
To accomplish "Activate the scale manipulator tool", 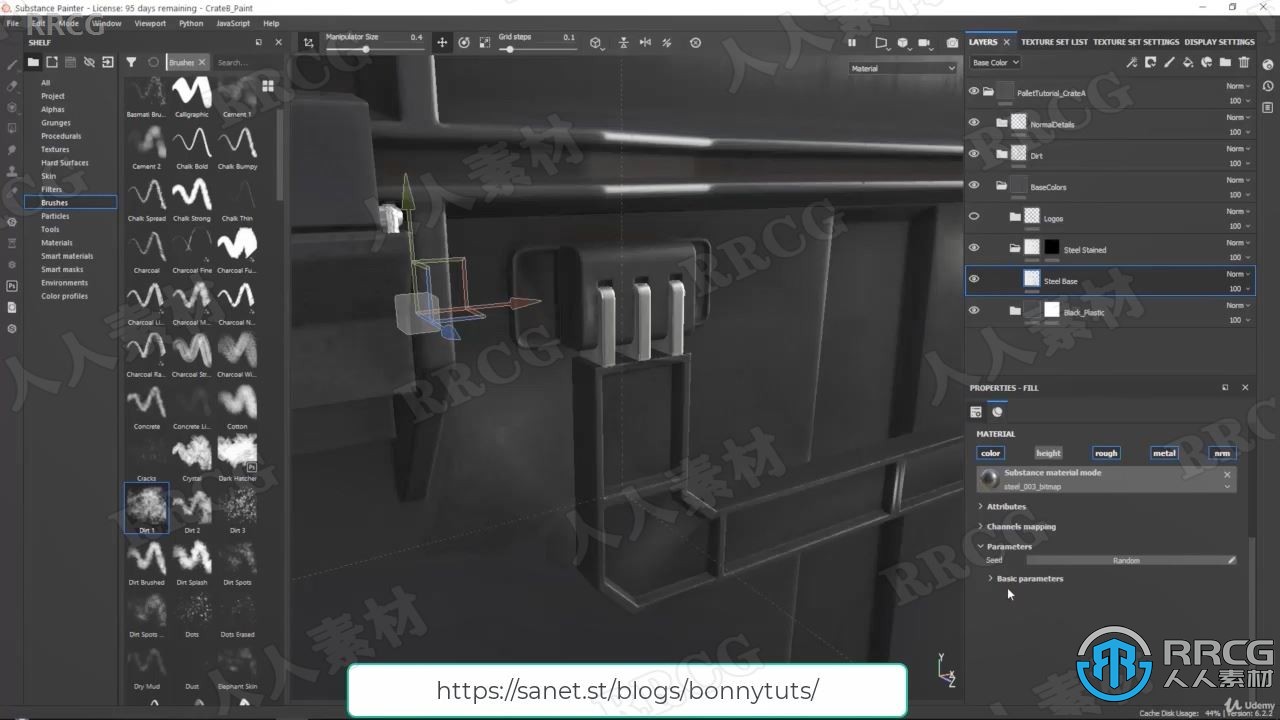I will pos(485,43).
